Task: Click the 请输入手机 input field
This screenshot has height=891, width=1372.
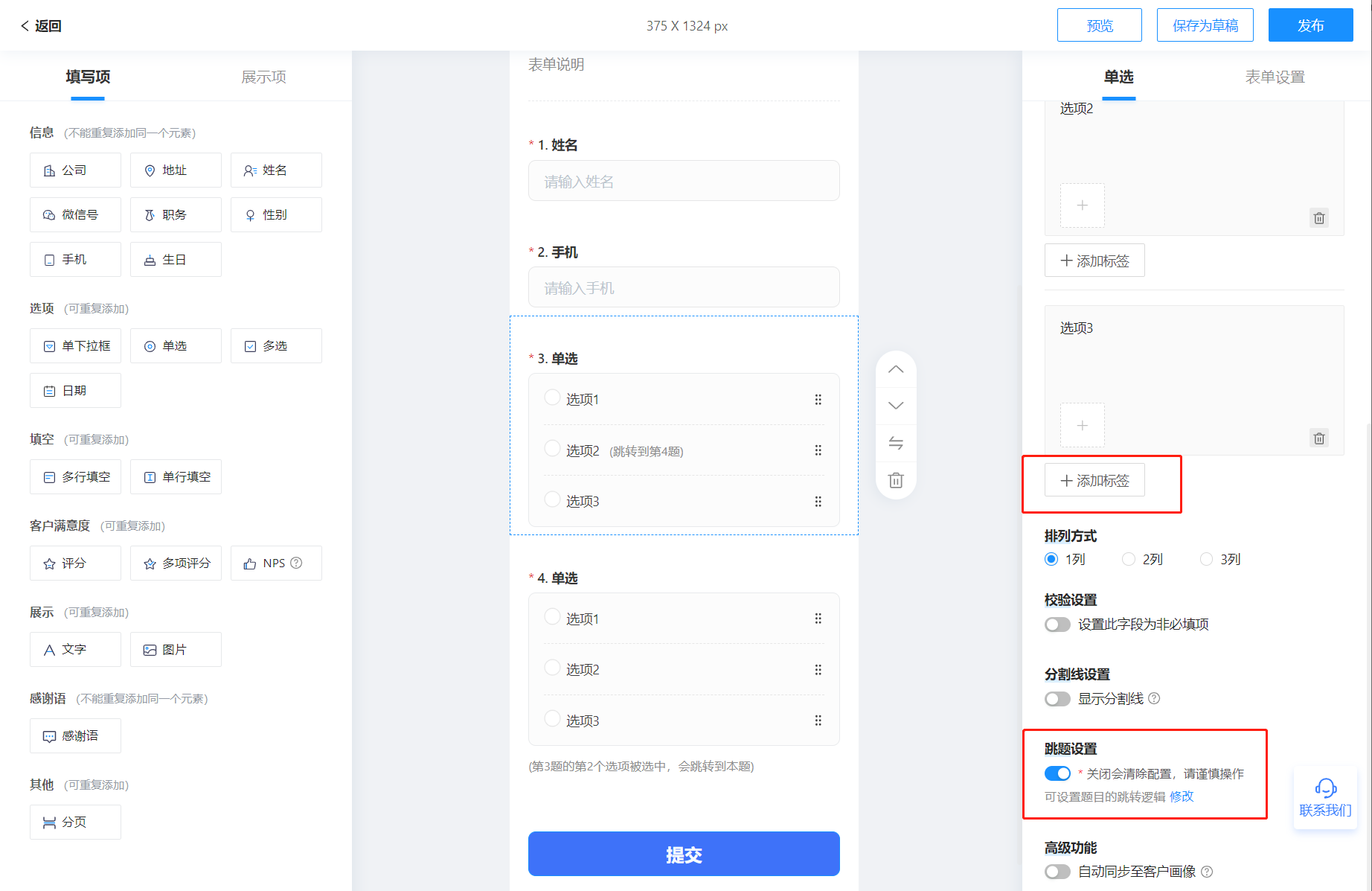Action: pyautogui.click(x=684, y=287)
